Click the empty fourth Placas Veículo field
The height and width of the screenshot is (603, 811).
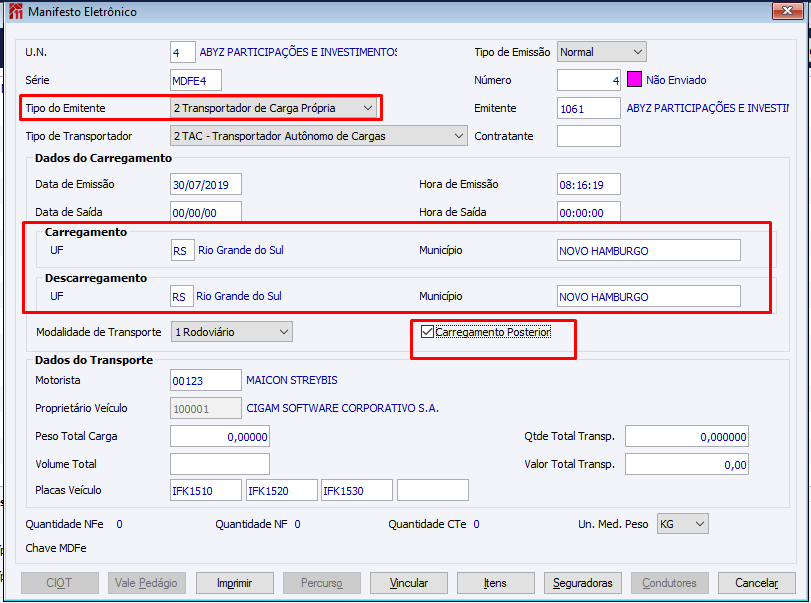[x=433, y=490]
